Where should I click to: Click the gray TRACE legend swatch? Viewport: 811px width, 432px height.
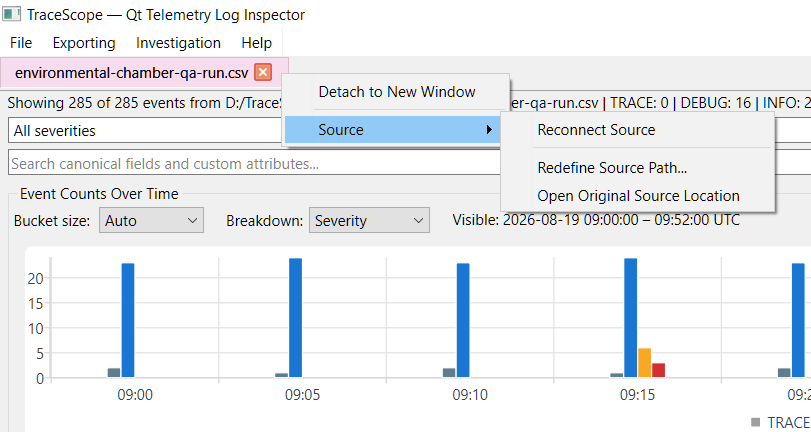point(756,422)
